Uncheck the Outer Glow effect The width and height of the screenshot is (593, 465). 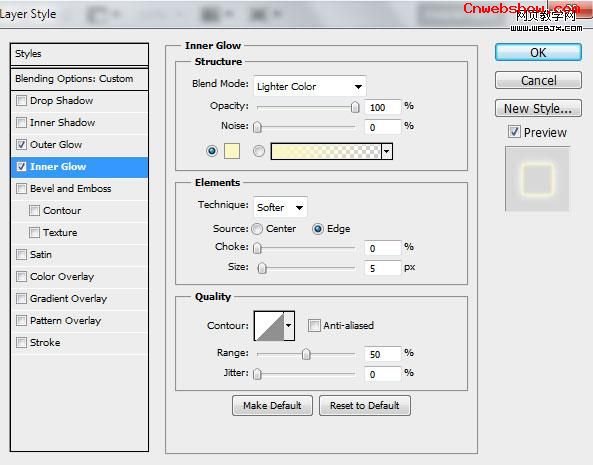(x=21, y=144)
